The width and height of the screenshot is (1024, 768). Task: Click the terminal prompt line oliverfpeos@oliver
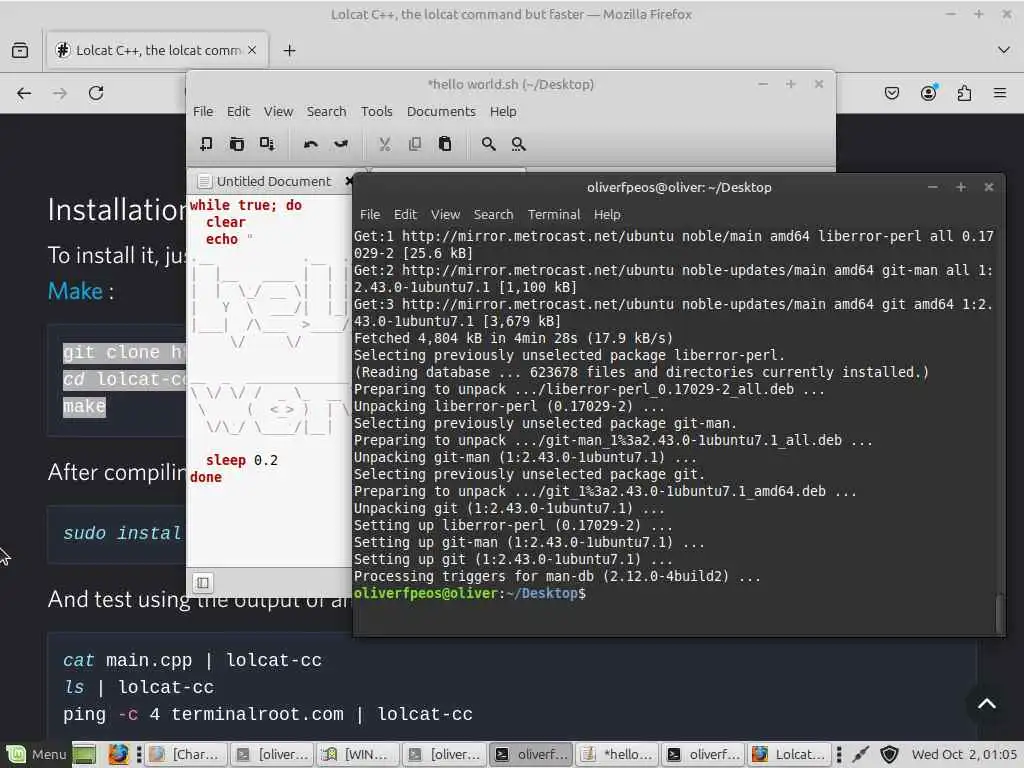point(470,593)
